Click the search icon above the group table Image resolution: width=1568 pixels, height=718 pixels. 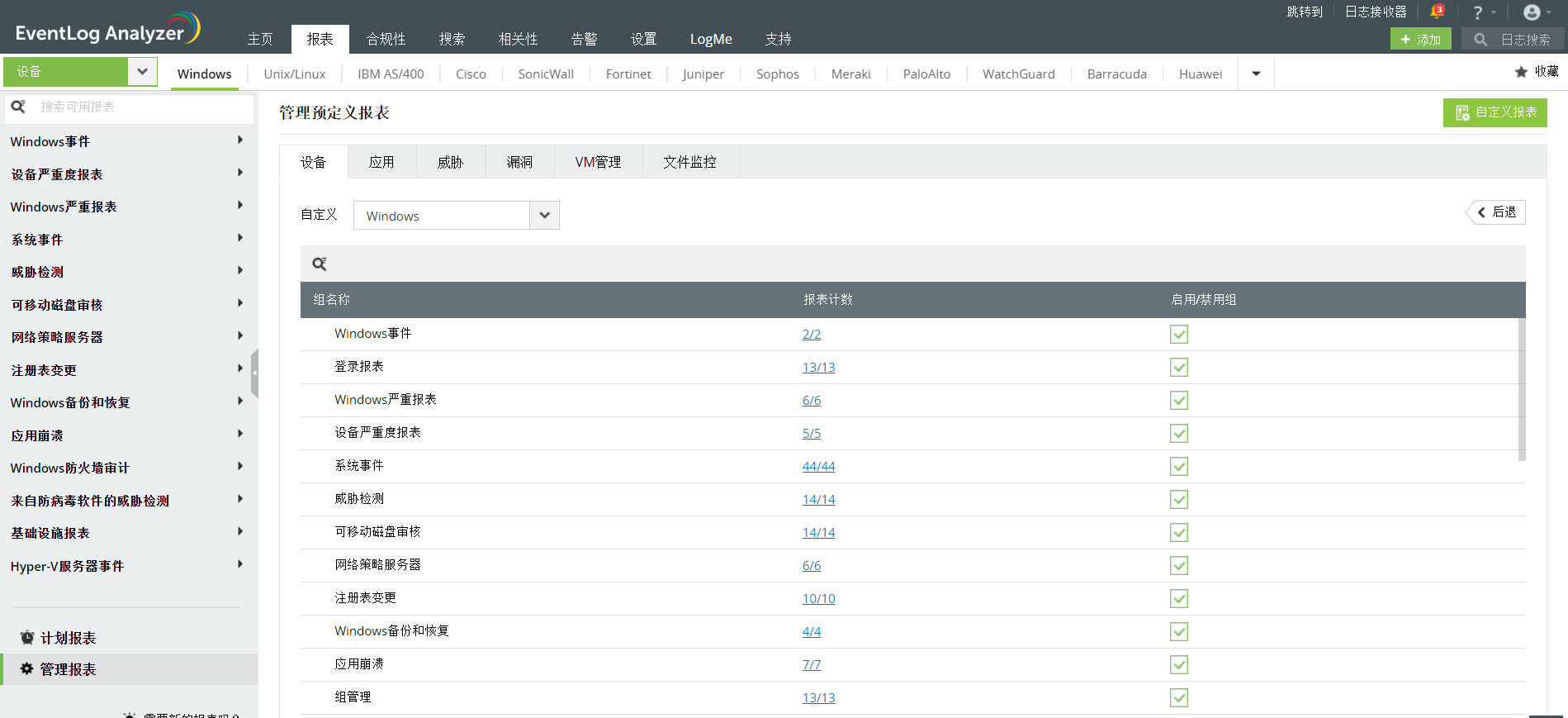tap(320, 264)
